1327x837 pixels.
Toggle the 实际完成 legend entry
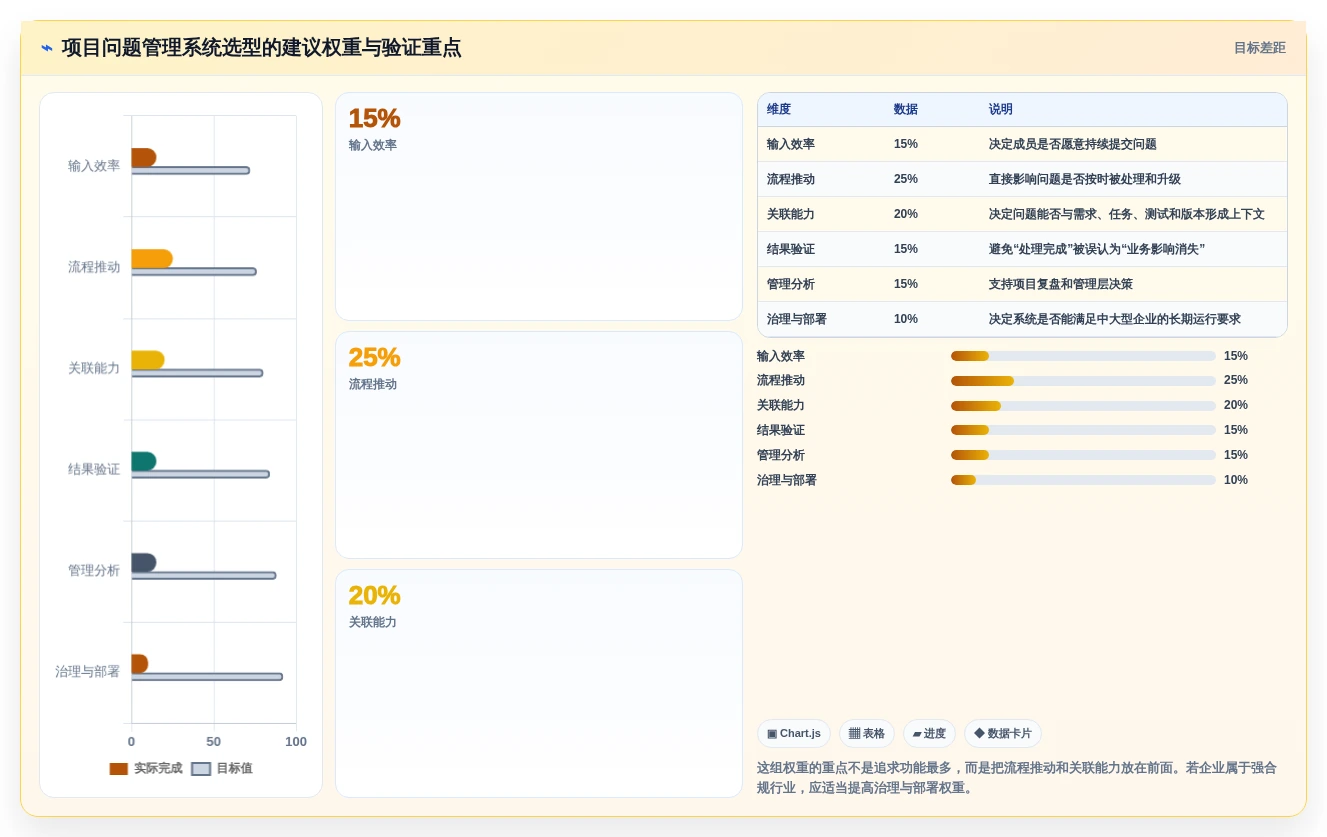[146, 768]
